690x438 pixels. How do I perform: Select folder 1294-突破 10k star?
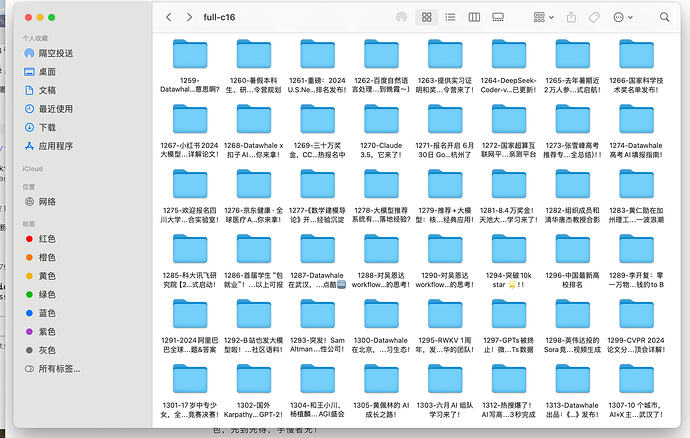pyautogui.click(x=509, y=249)
